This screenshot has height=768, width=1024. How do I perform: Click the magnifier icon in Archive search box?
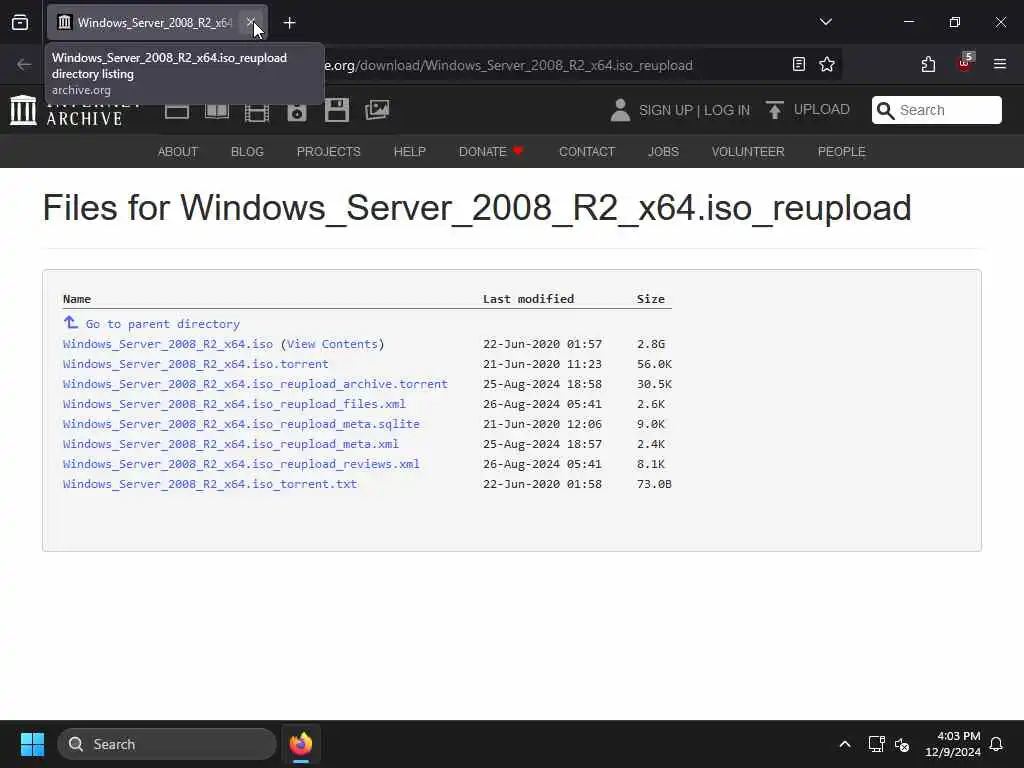(886, 110)
